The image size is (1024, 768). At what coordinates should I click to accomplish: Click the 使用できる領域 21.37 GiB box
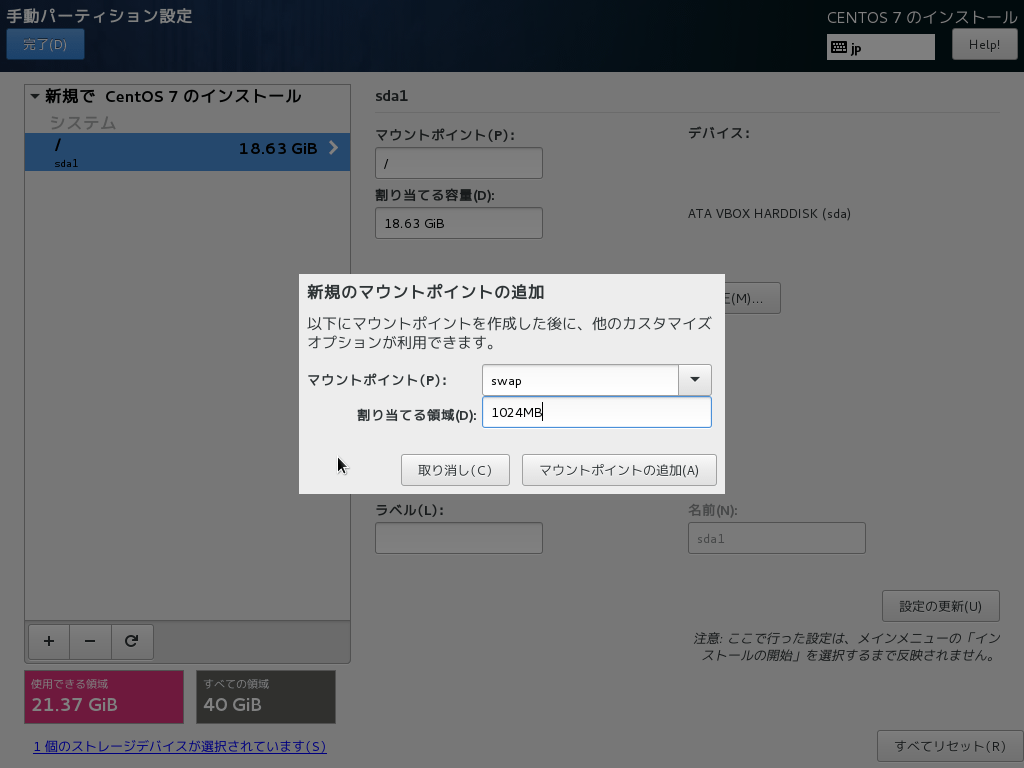tap(104, 697)
